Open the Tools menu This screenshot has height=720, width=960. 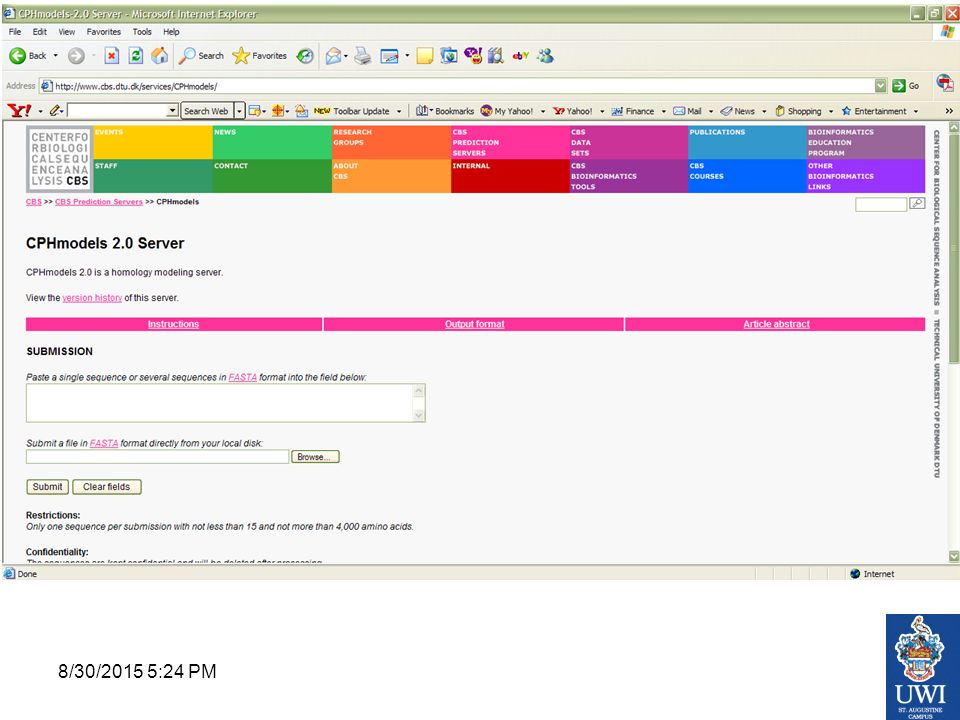142,31
